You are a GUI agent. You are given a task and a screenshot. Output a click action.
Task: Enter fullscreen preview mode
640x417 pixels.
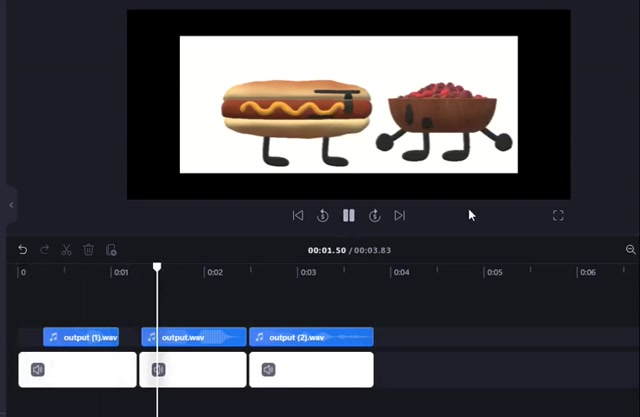[x=558, y=215]
